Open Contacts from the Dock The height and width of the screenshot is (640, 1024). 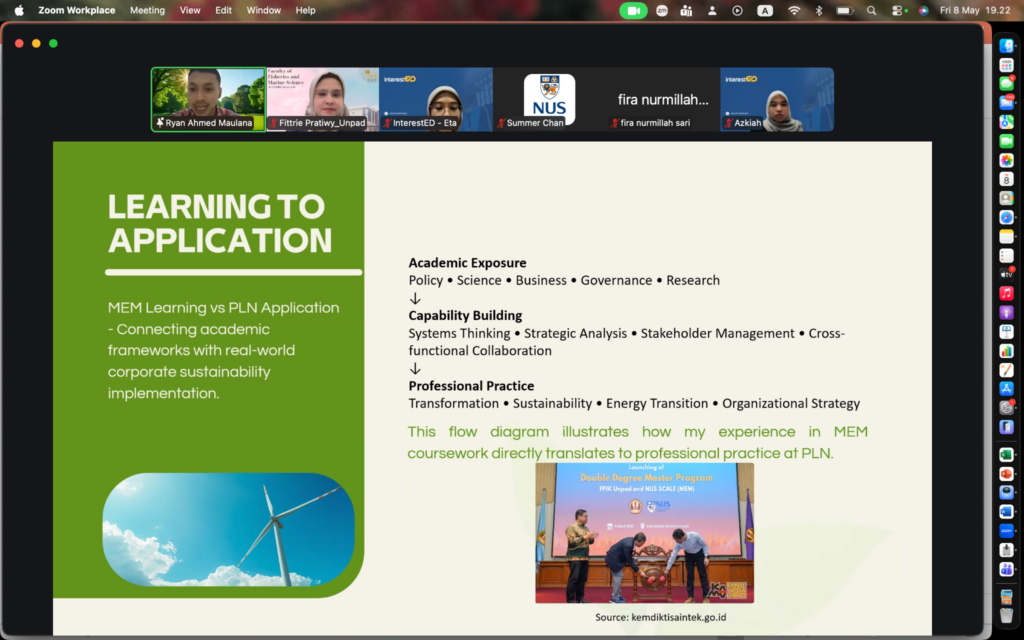1006,198
